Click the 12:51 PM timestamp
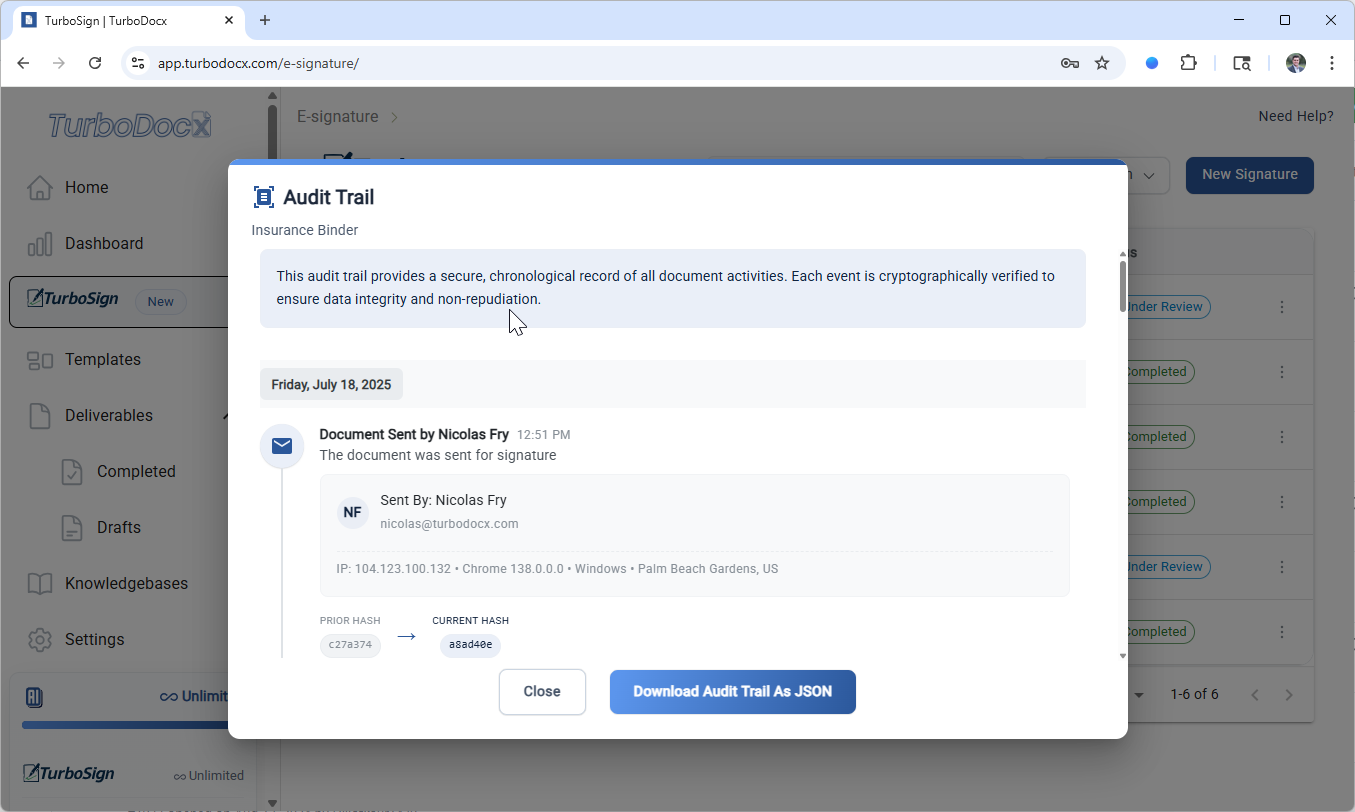The height and width of the screenshot is (812, 1355). [x=544, y=435]
